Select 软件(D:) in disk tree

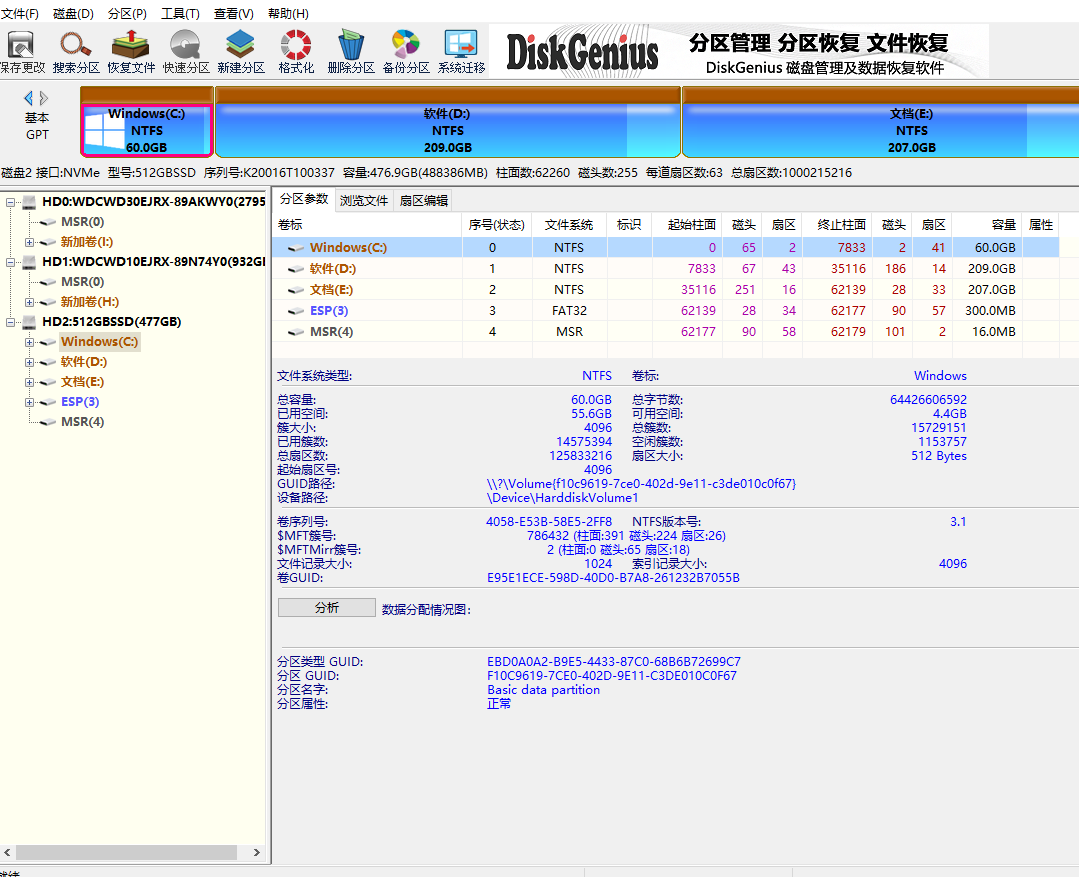click(x=84, y=361)
